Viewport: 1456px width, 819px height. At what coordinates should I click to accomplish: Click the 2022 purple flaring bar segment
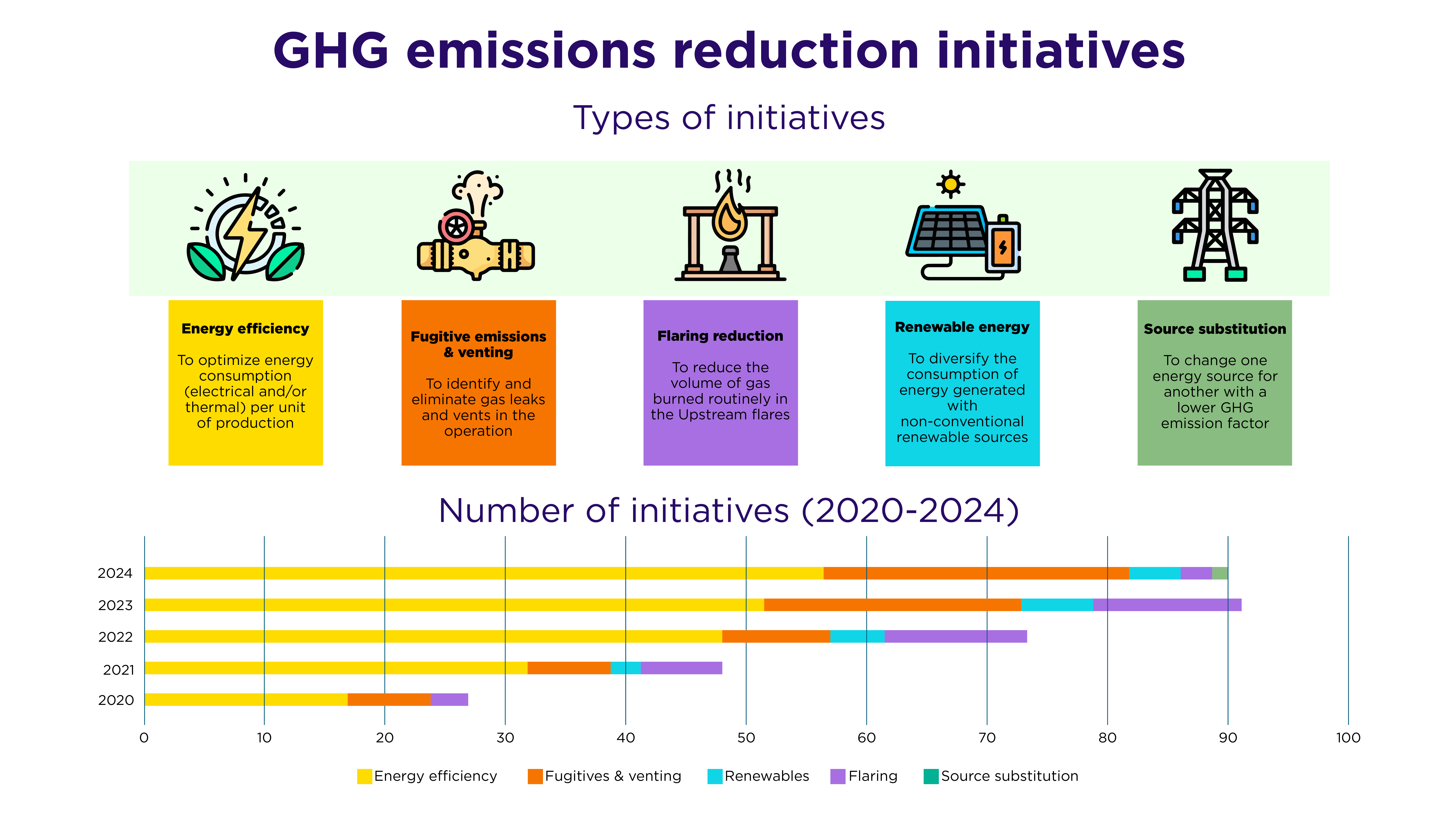[x=956, y=636]
